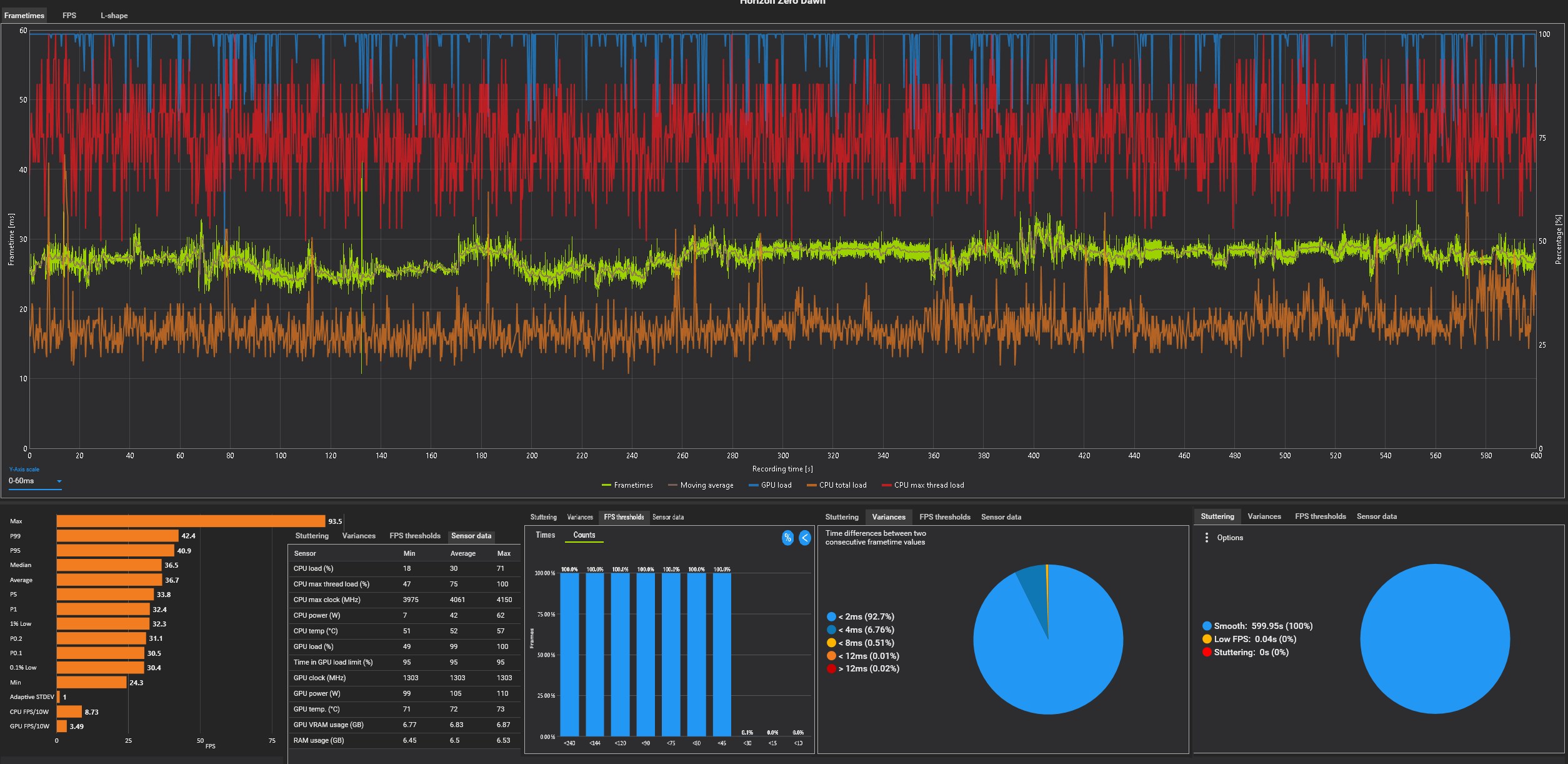Click the blue dot beside Smooth legend
Viewport: 1568px width, 764px height.
(x=1207, y=626)
